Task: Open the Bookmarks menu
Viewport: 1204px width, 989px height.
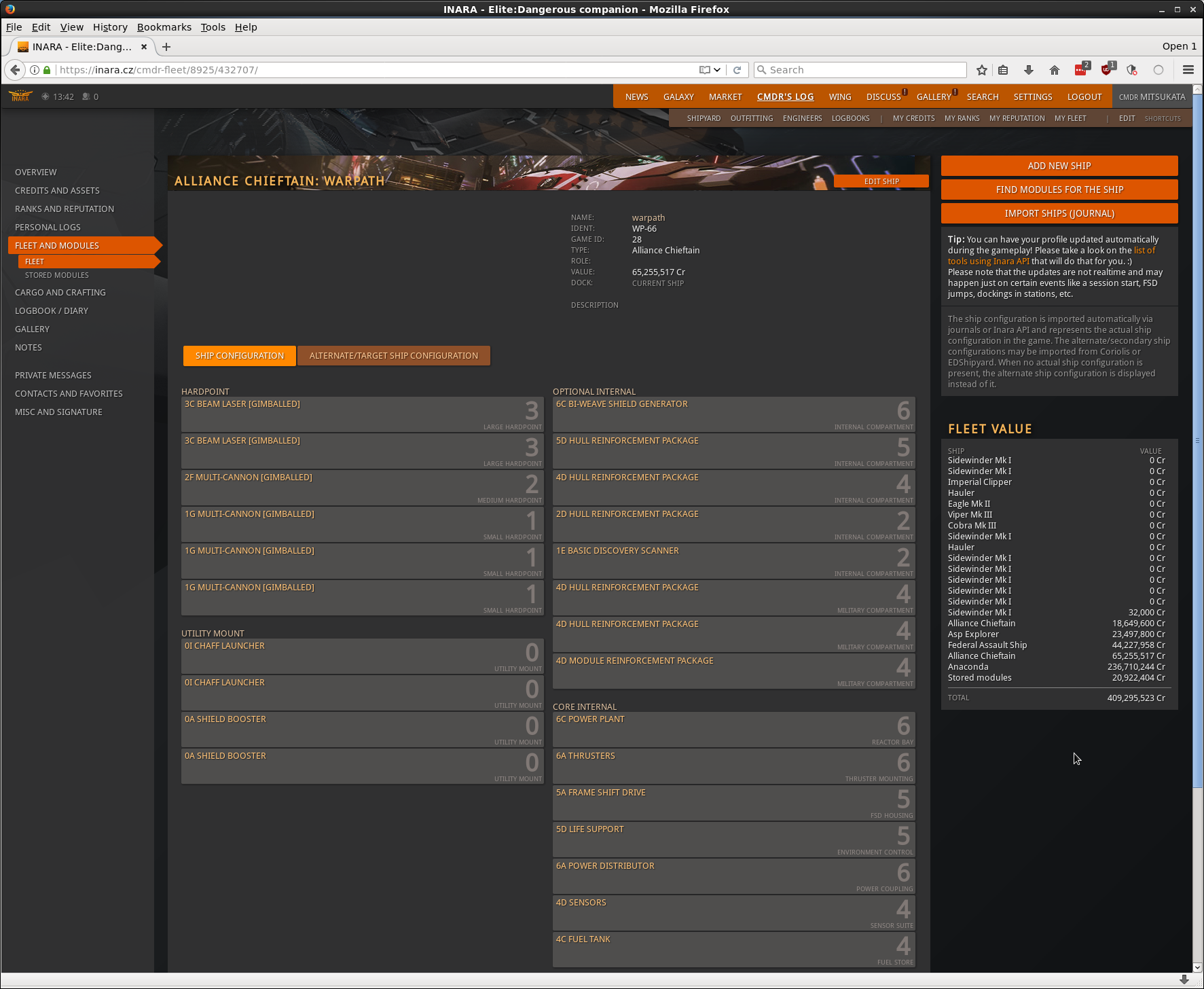Action: [164, 27]
